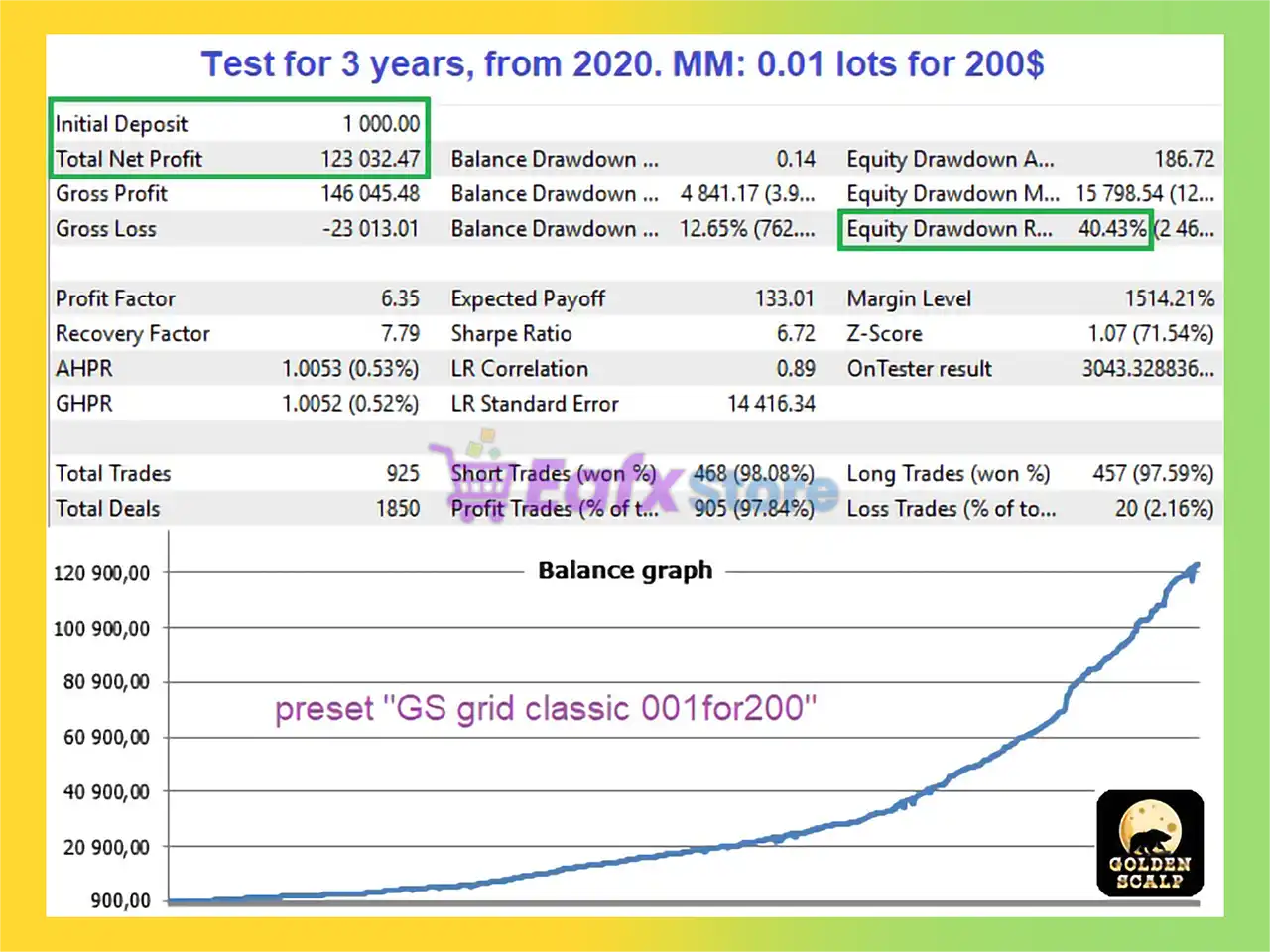The image size is (1270, 952).
Task: Select the Balance Drawdown value 12.65%
Action: 713,229
